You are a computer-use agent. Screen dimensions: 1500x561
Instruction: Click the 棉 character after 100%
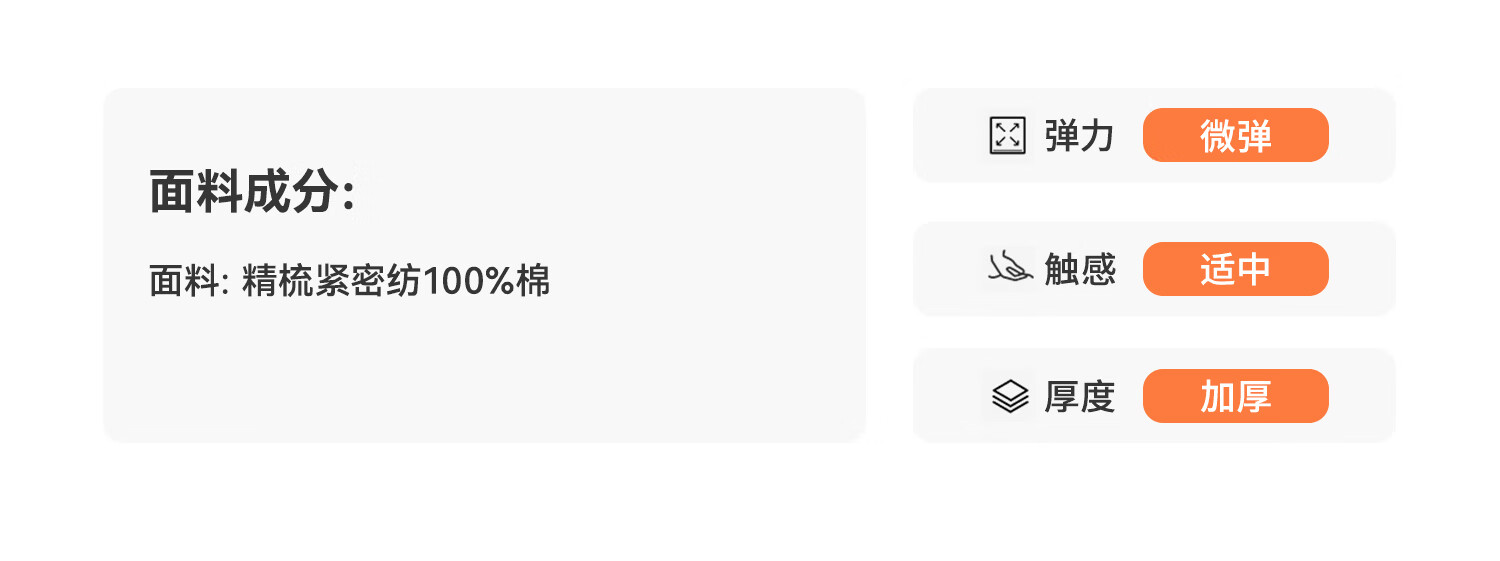click(533, 282)
